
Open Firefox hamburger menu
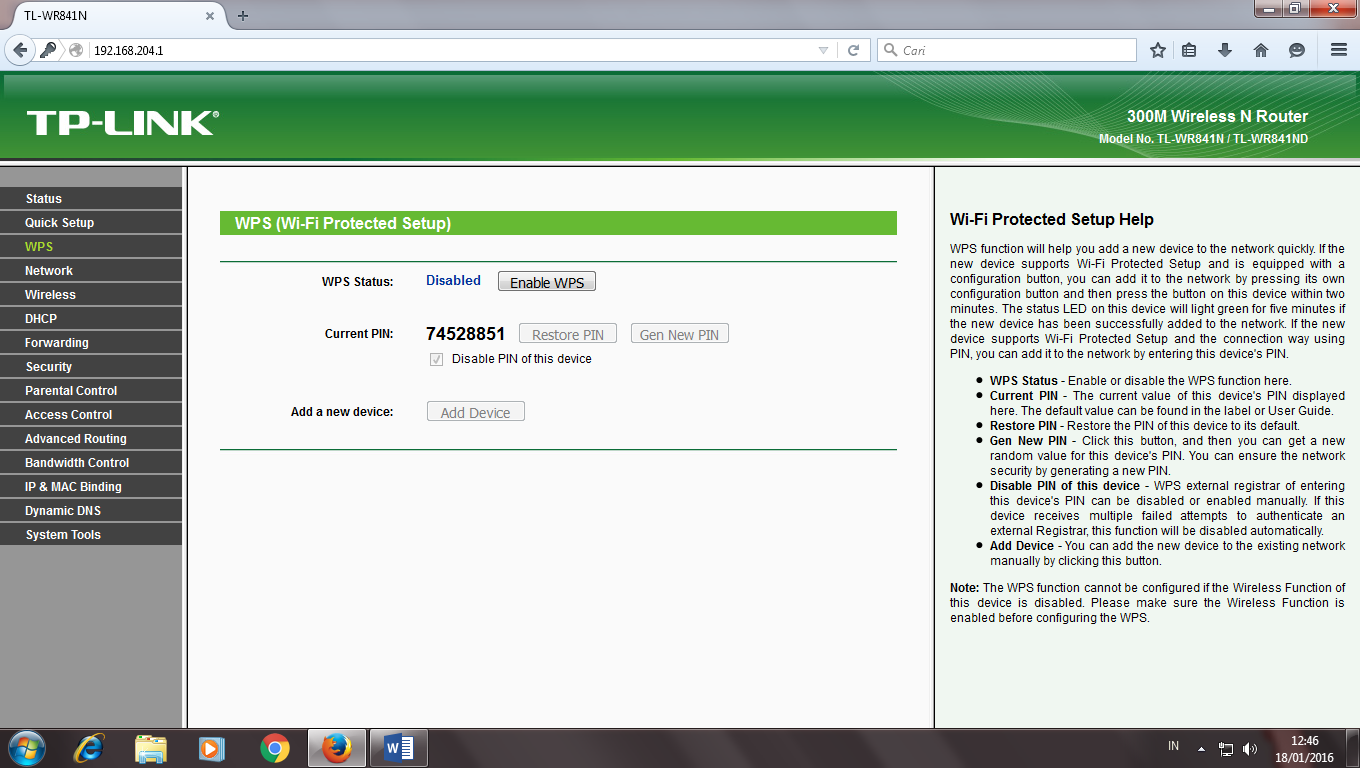click(x=1339, y=50)
